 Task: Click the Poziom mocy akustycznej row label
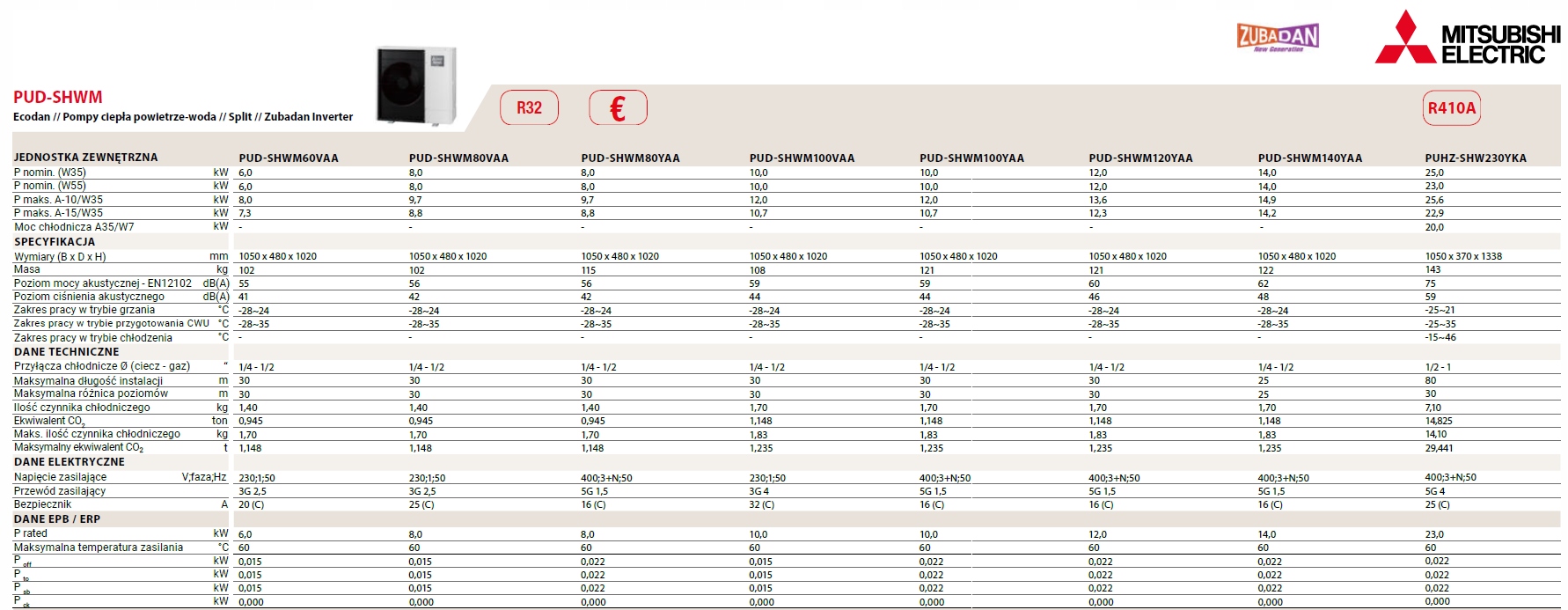[x=102, y=283]
